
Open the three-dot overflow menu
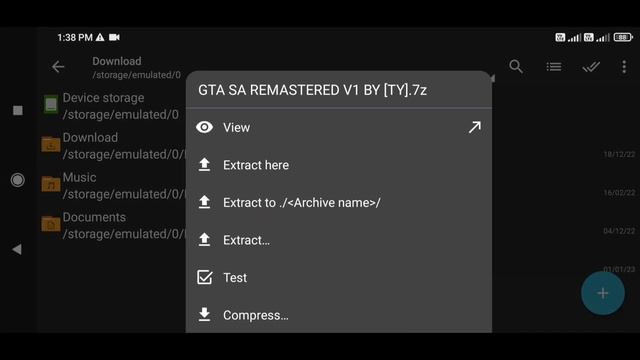tap(624, 67)
